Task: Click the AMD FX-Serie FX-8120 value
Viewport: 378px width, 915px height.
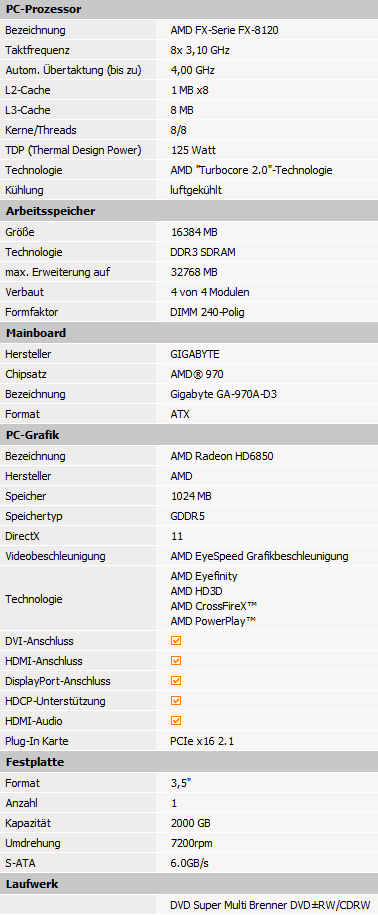Action: point(224,30)
